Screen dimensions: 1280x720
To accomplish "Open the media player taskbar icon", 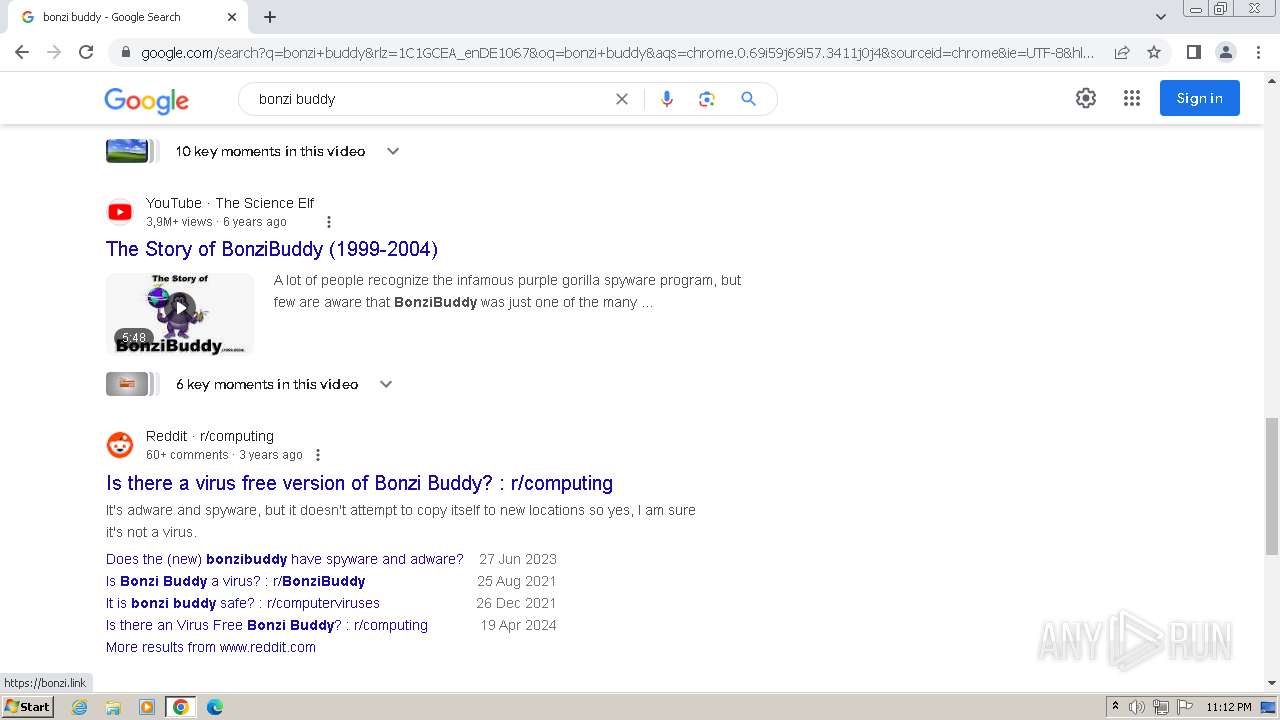I will pyautogui.click(x=147, y=707).
